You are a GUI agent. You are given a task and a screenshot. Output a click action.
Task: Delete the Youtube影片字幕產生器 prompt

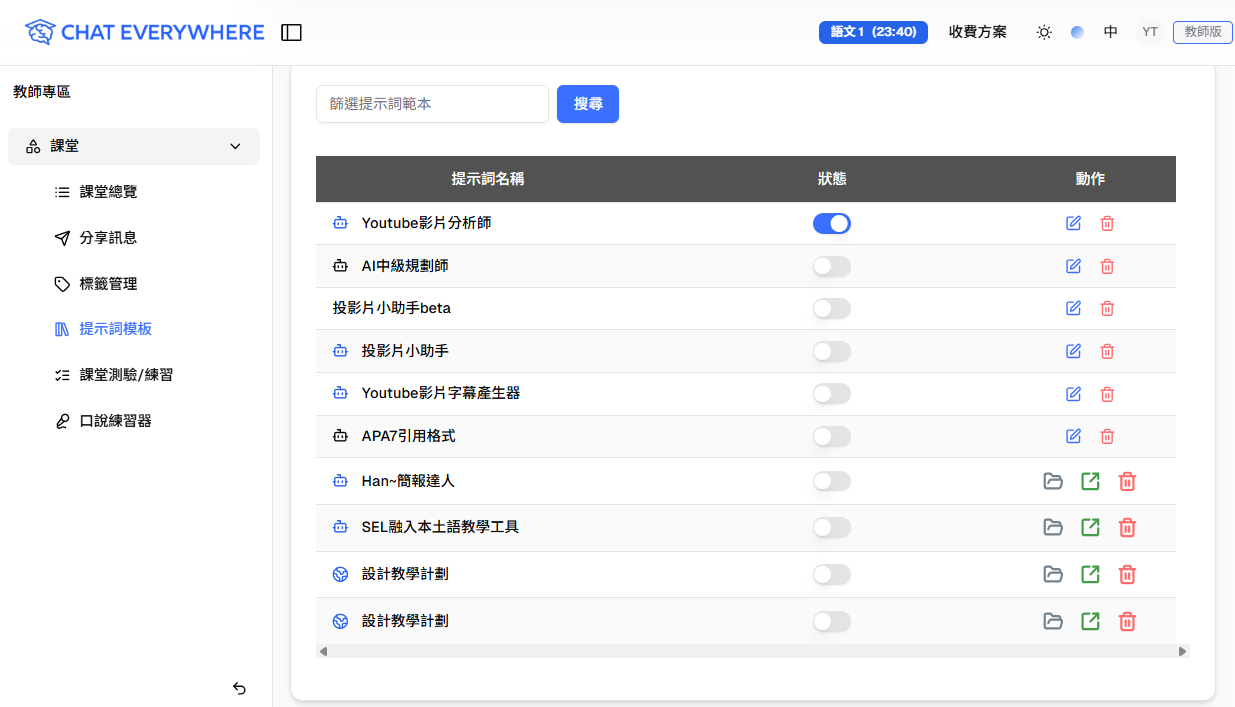pos(1107,393)
